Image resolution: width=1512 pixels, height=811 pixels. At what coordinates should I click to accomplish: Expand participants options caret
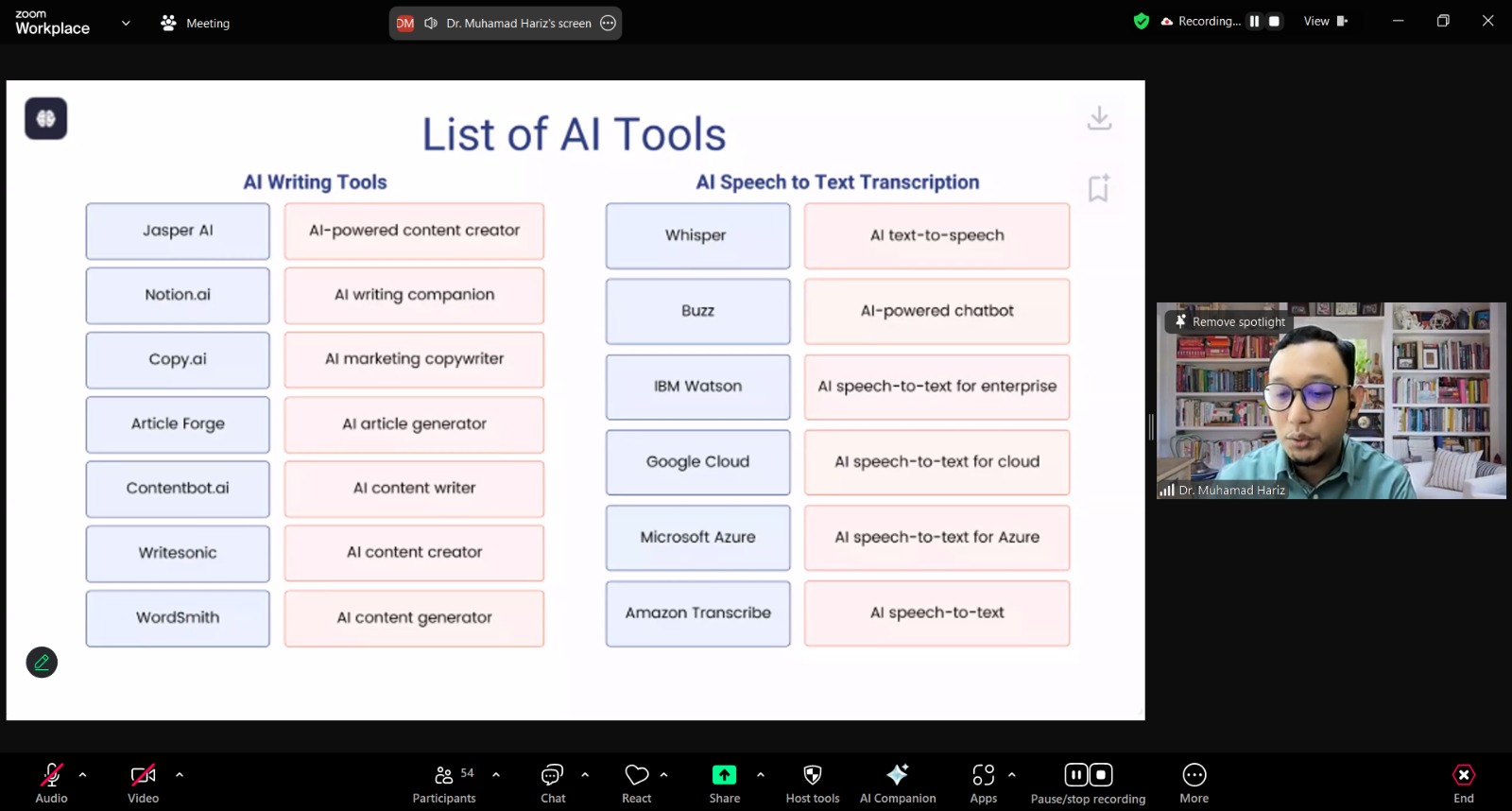[x=496, y=774]
